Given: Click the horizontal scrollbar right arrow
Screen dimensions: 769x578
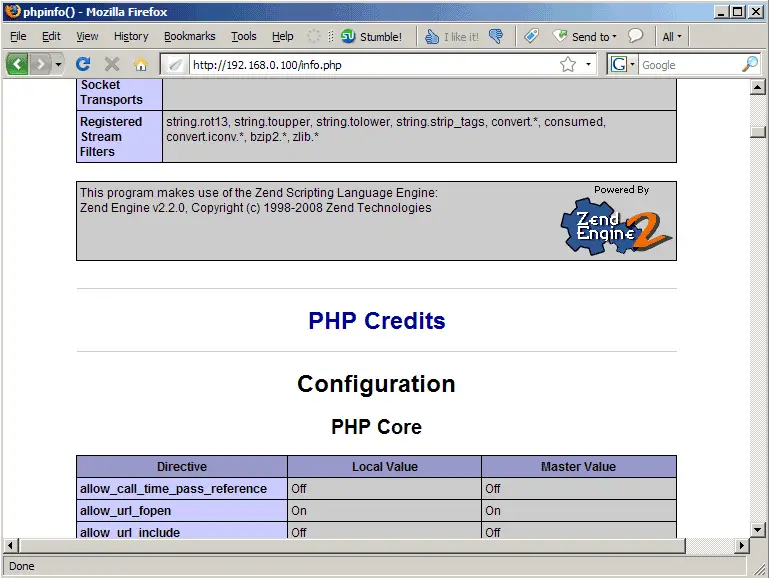Looking at the screenshot, I should (x=742, y=545).
